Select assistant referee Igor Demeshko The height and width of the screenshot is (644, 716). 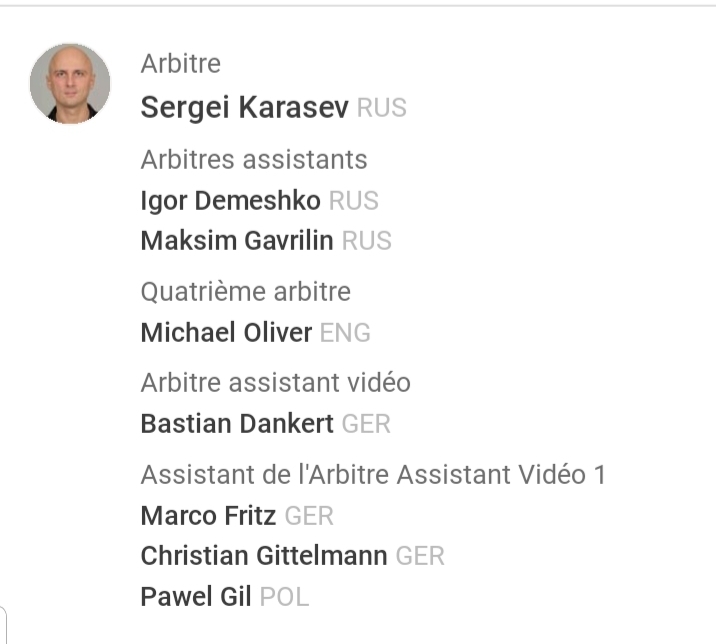(x=230, y=201)
